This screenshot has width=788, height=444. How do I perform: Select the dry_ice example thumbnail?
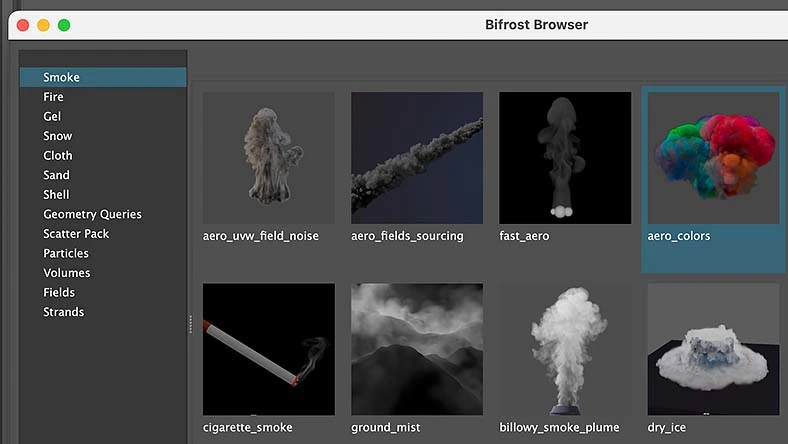pos(713,349)
